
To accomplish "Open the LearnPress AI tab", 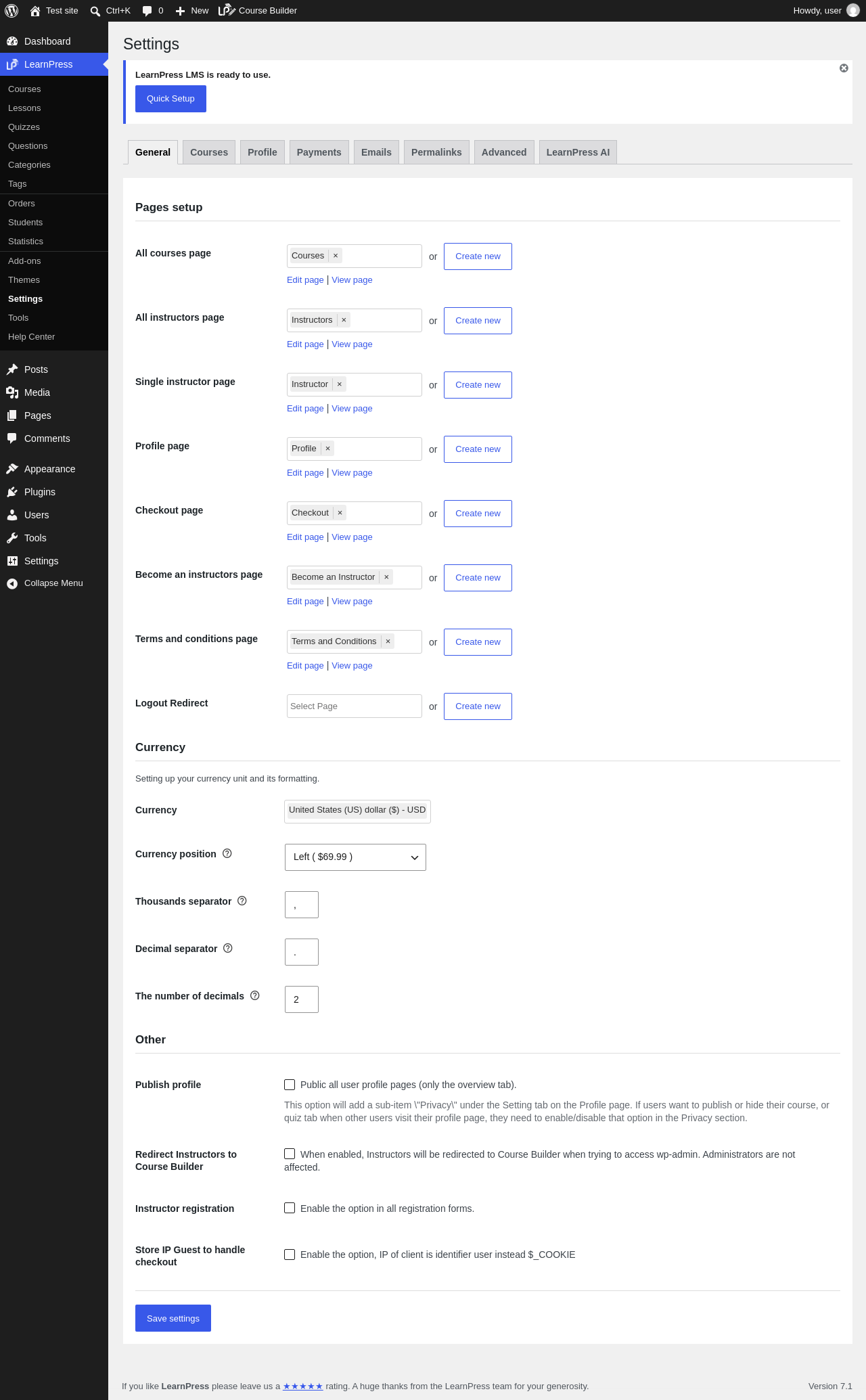I will point(578,152).
